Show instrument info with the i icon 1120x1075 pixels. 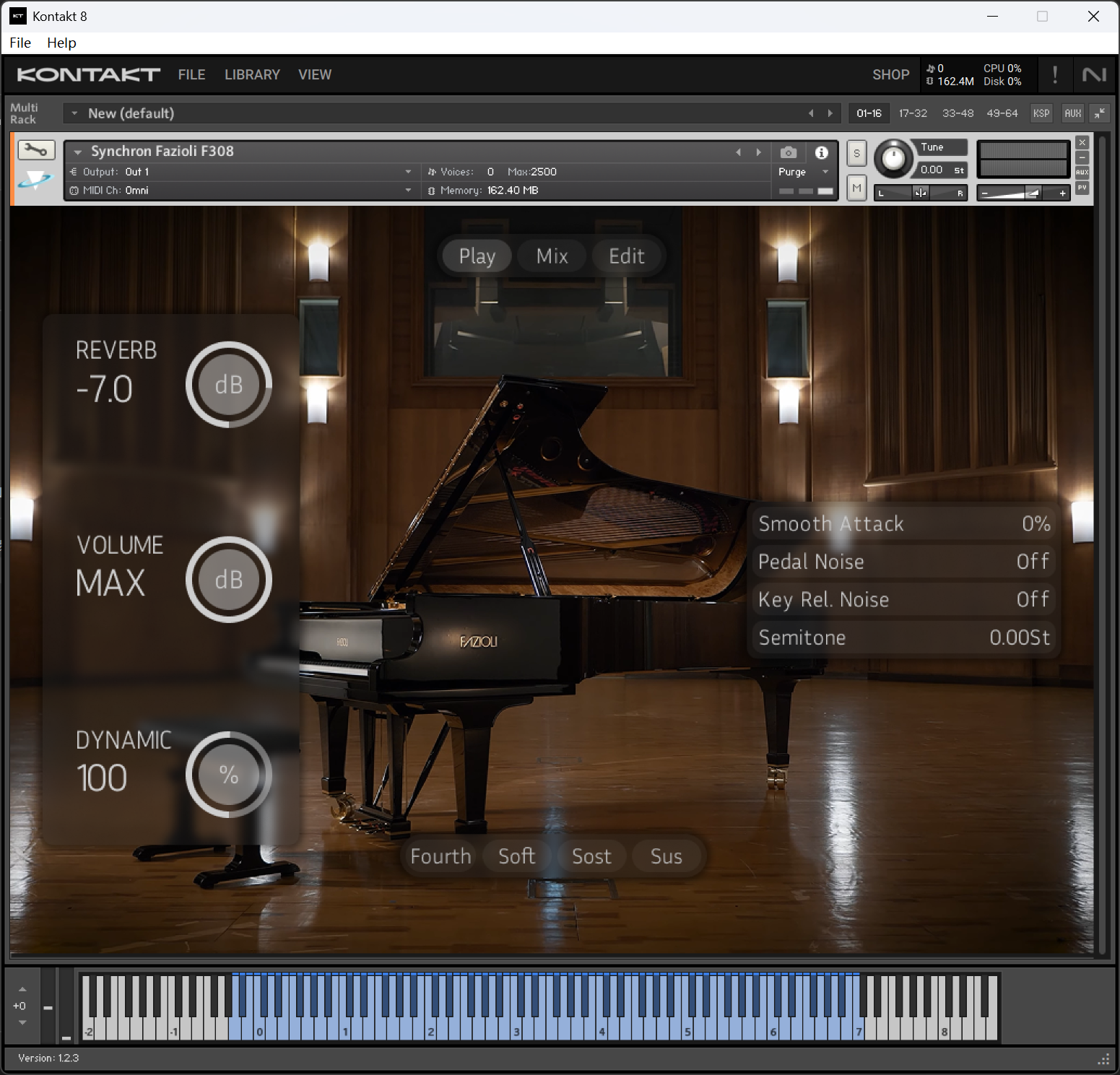pyautogui.click(x=821, y=152)
